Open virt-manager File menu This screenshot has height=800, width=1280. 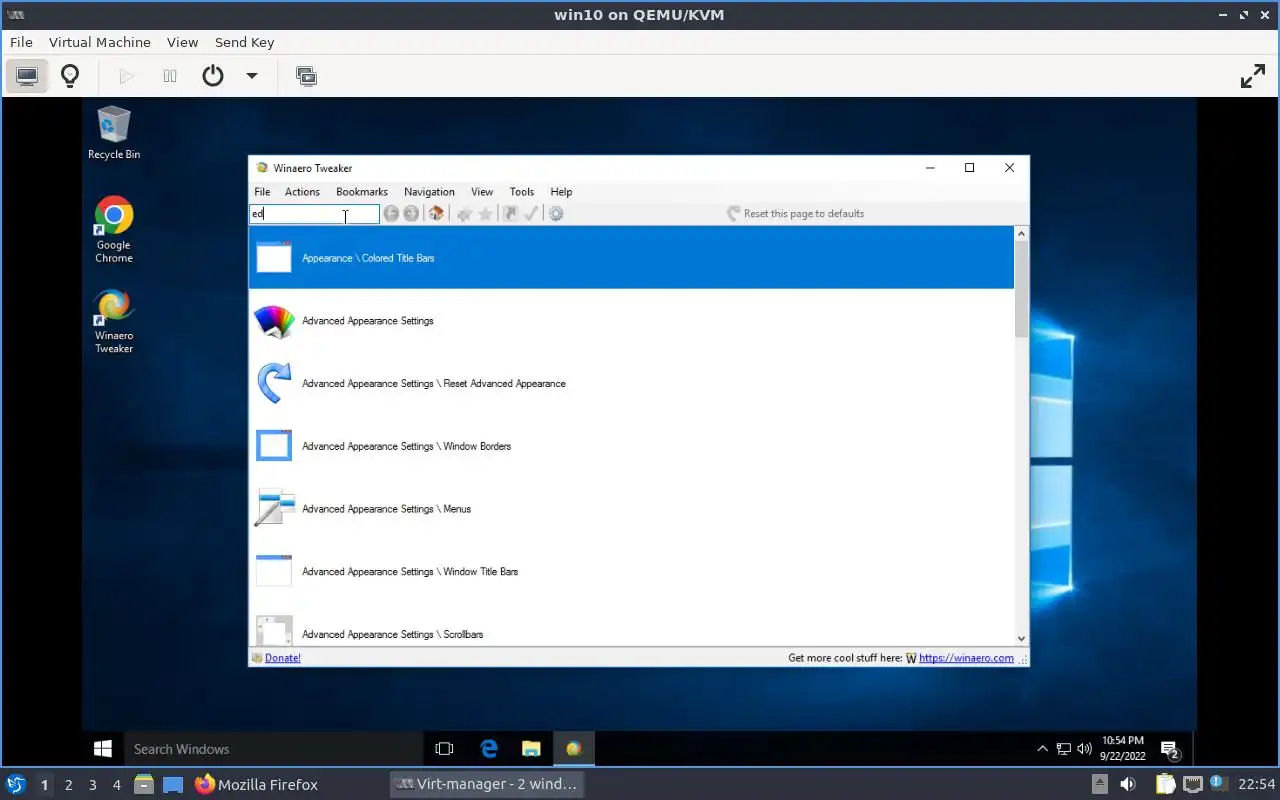(21, 42)
